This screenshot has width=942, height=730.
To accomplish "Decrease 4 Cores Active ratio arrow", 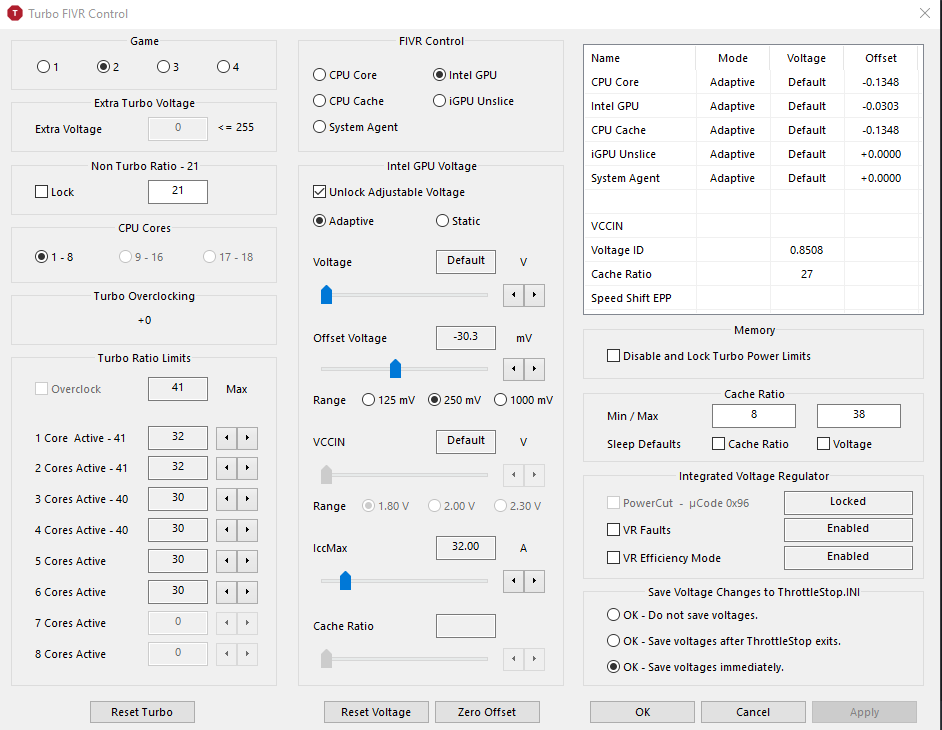I will pyautogui.click(x=226, y=530).
